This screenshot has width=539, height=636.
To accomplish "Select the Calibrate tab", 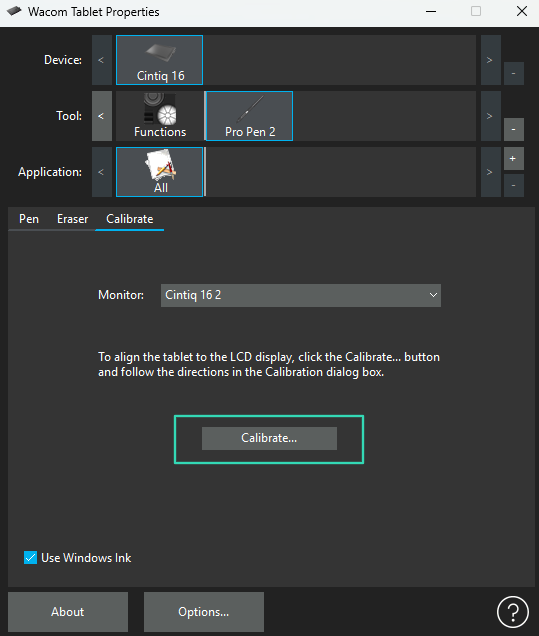I will tap(129, 219).
